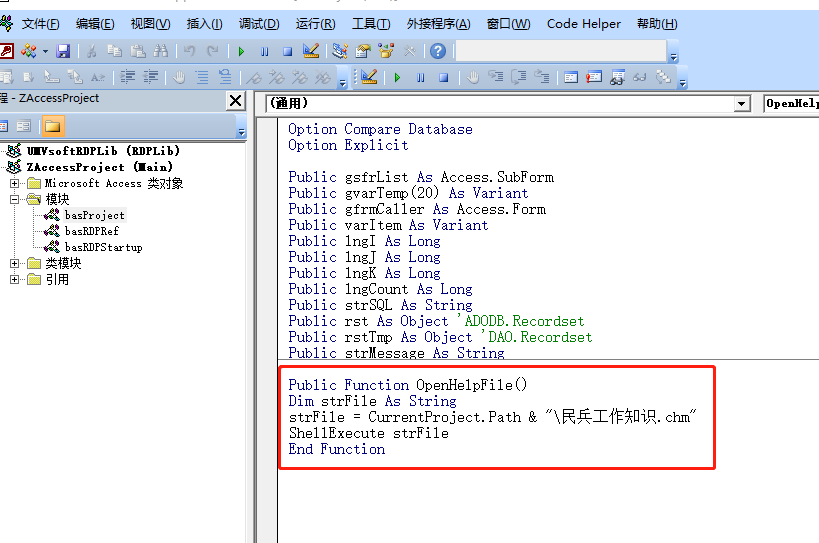Open the 窗口(W) menu
The width and height of the screenshot is (819, 543).
tap(508, 24)
